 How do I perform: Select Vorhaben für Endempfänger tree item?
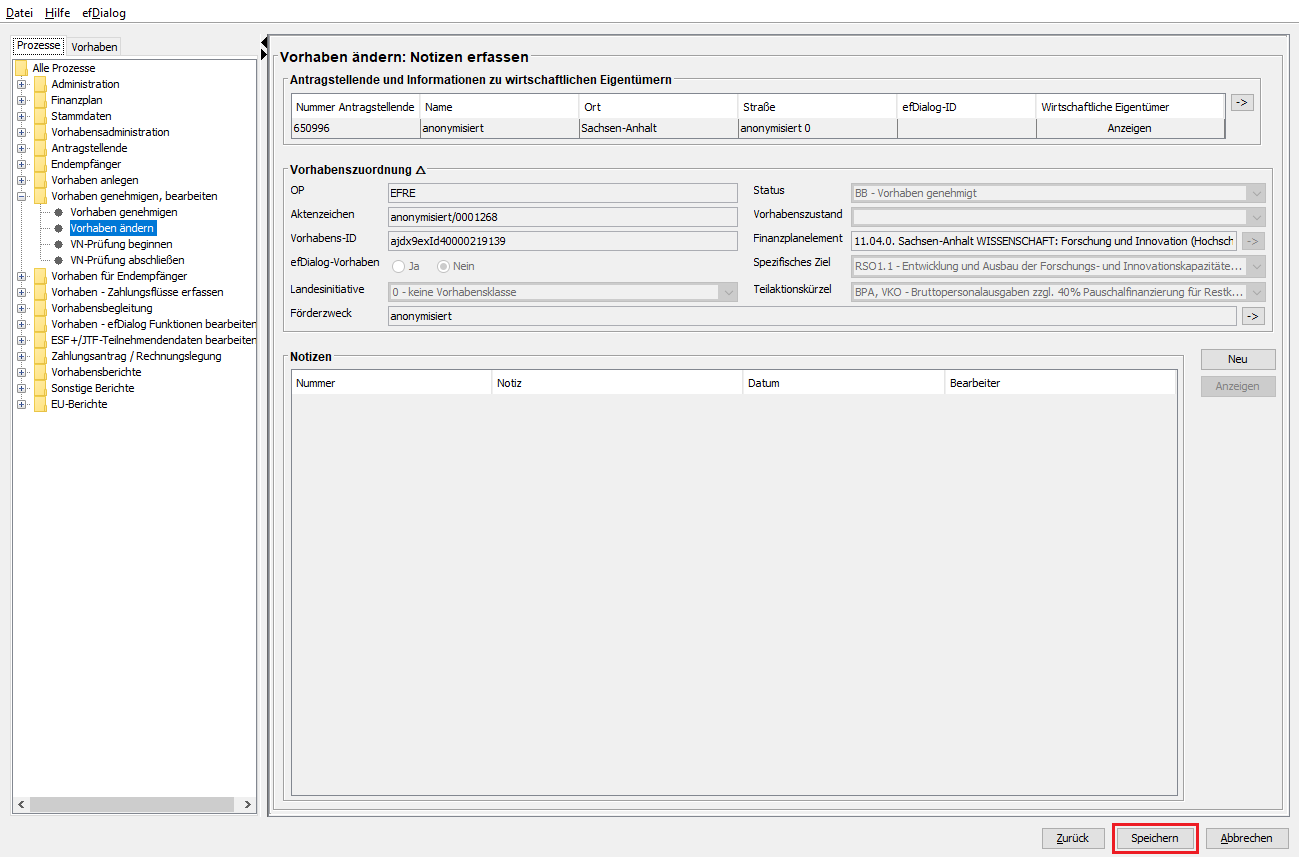click(x=119, y=276)
